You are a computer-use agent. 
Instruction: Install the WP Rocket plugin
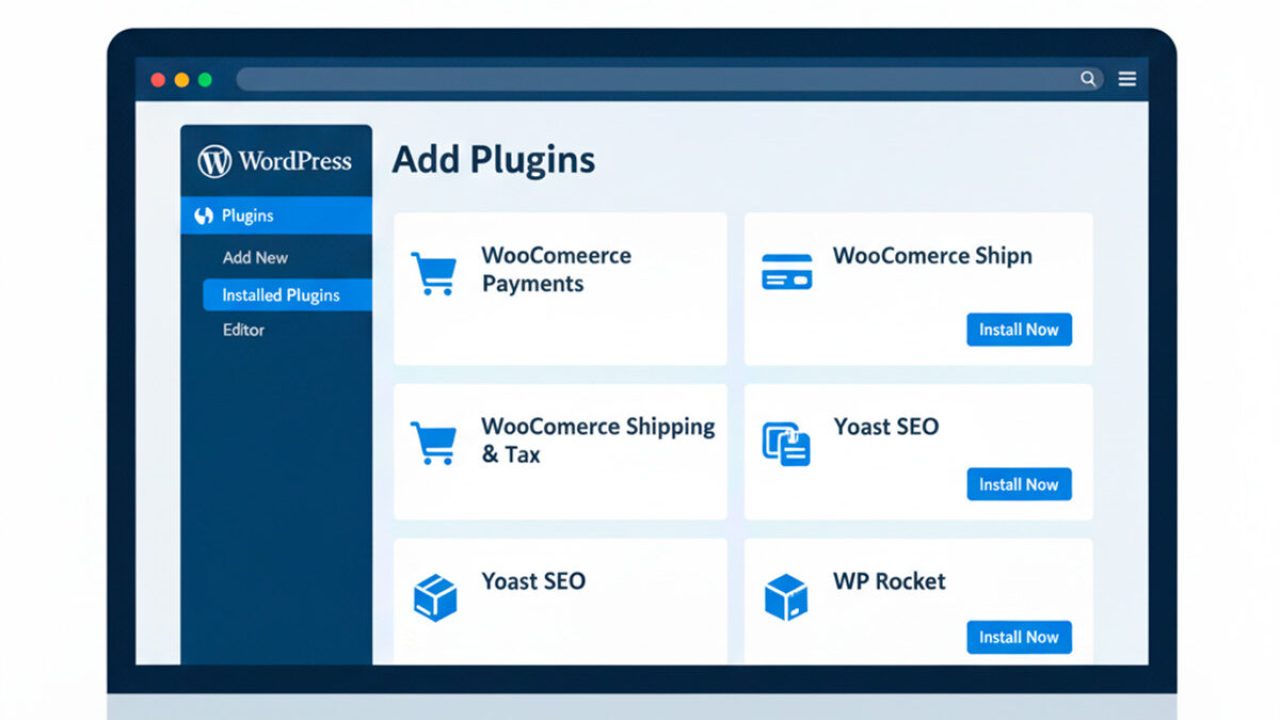tap(1018, 637)
